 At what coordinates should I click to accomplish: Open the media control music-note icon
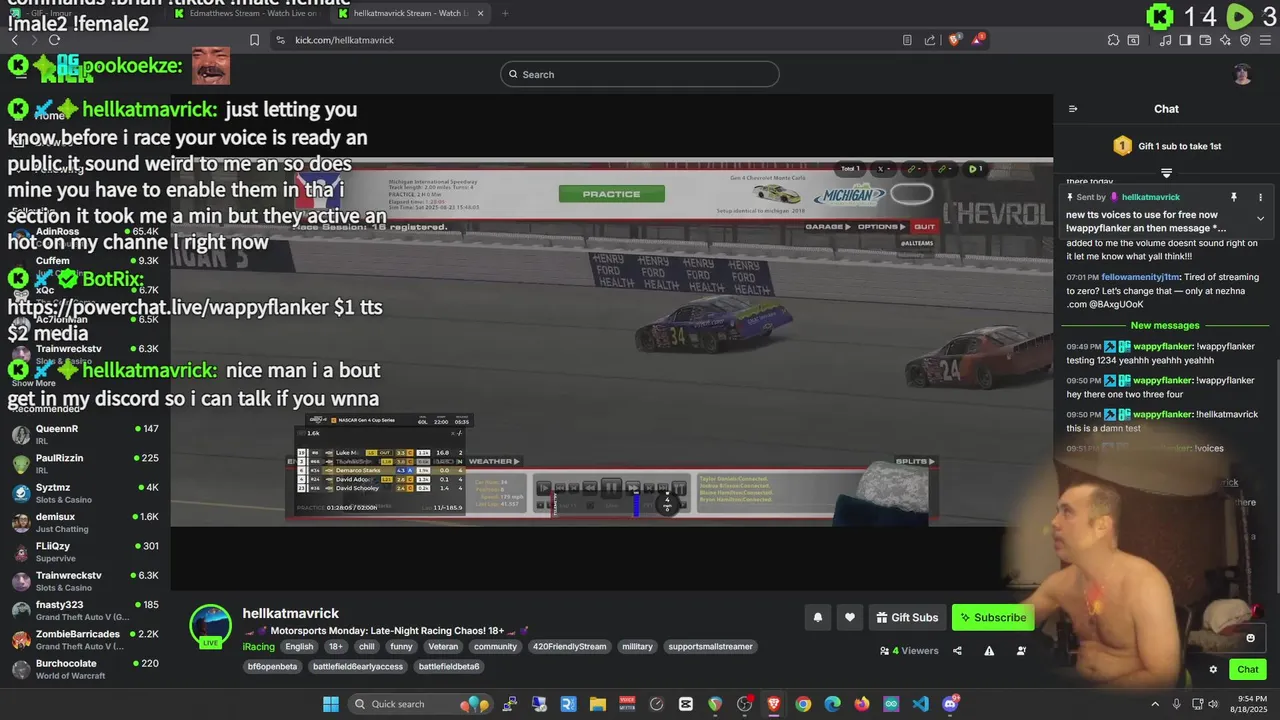[x=1166, y=40]
